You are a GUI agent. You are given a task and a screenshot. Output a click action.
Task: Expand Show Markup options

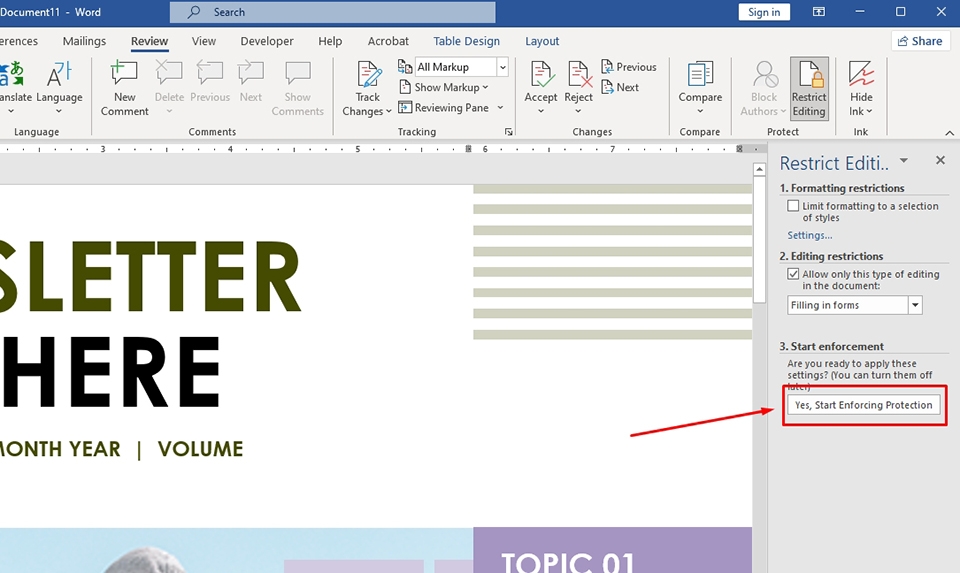coord(486,88)
